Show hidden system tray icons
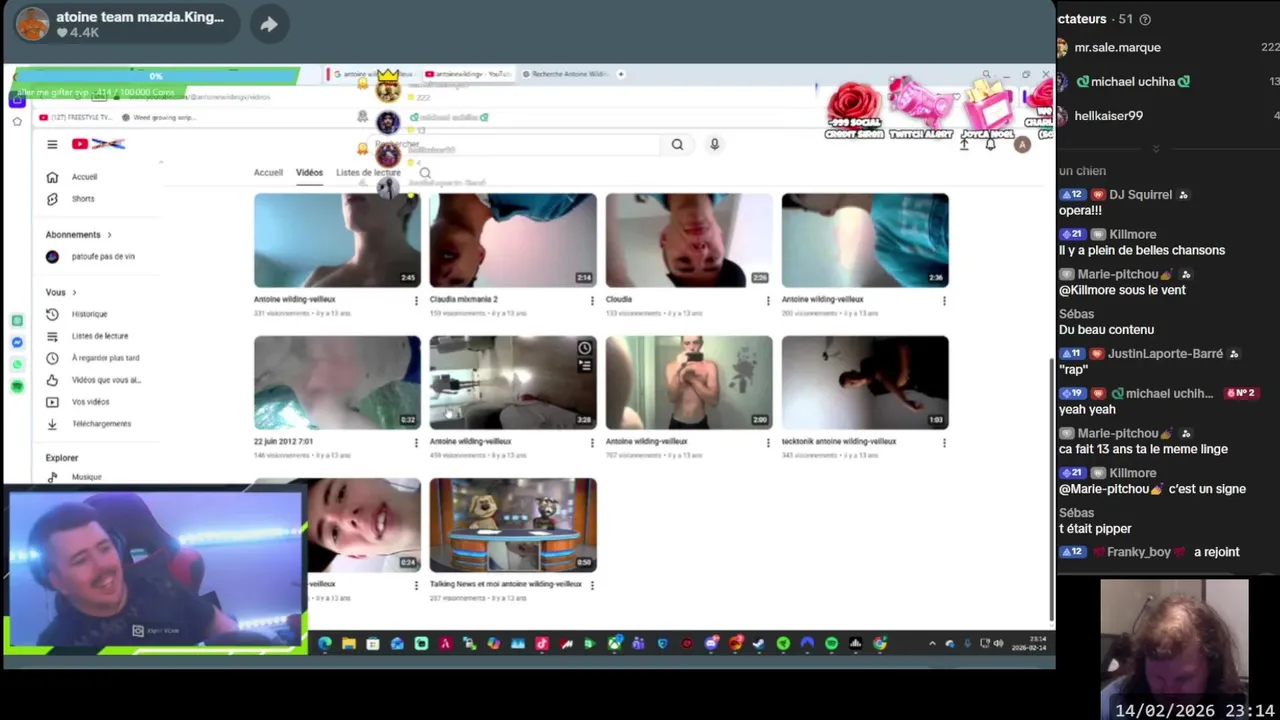Image resolution: width=1280 pixels, height=720 pixels. click(932, 643)
